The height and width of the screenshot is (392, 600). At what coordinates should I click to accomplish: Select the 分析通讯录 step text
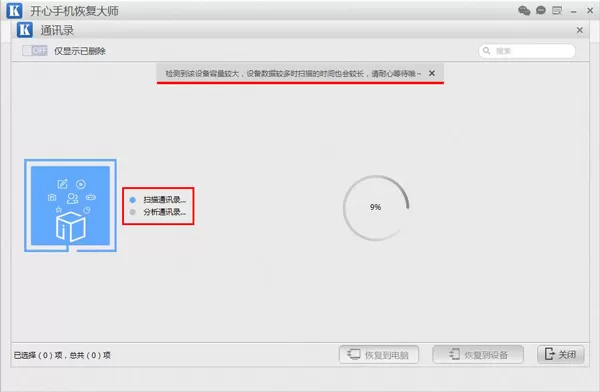tap(165, 212)
